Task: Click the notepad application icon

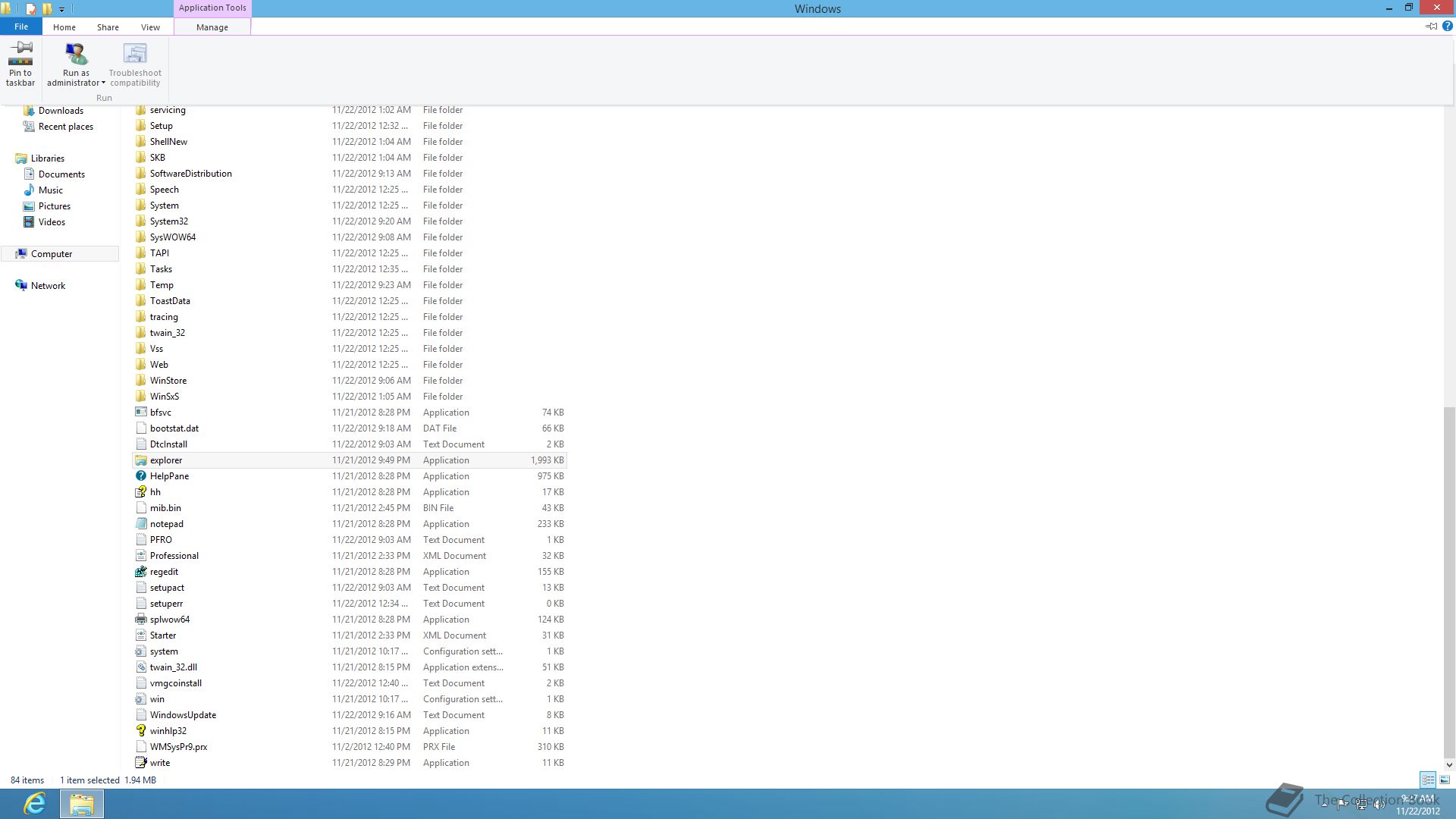Action: [140, 524]
